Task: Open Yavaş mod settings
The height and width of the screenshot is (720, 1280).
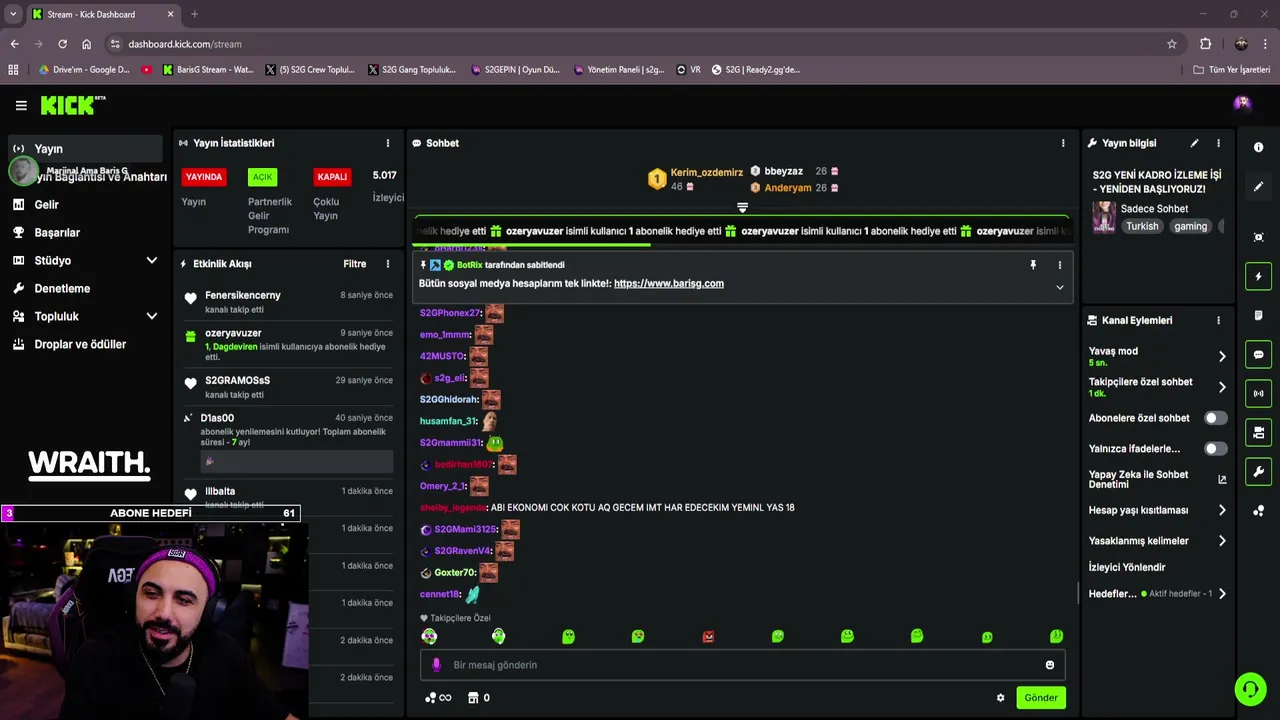Action: click(1158, 356)
